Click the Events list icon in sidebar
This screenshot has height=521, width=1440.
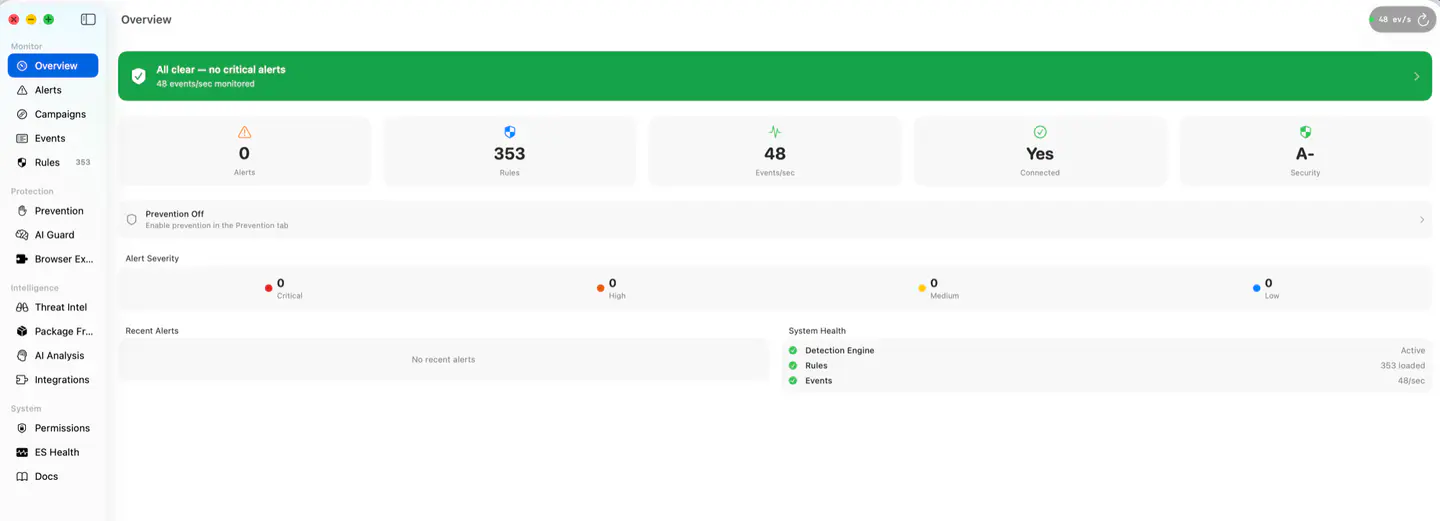22,138
